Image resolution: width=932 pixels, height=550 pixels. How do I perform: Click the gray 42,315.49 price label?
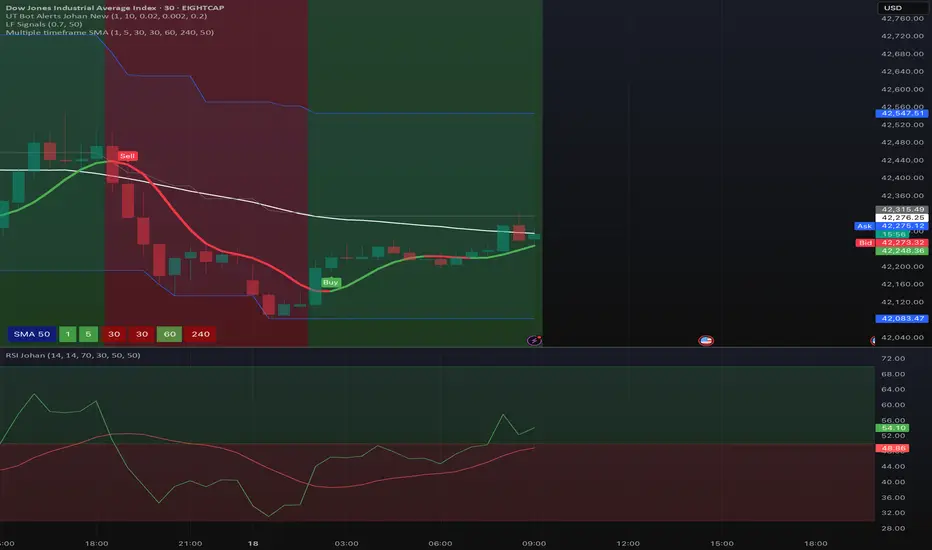(x=902, y=209)
